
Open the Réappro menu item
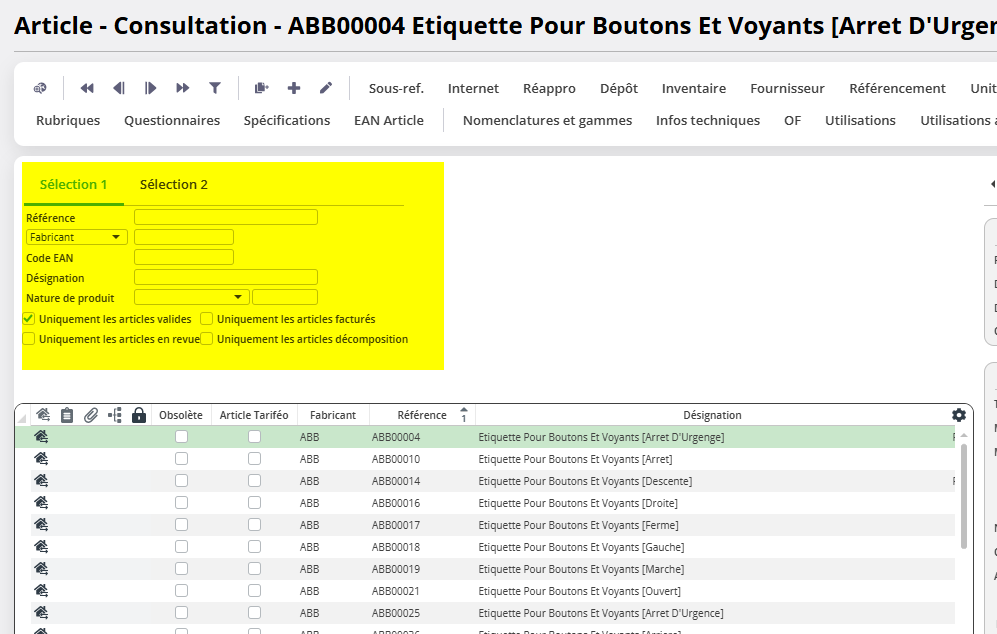coord(549,88)
